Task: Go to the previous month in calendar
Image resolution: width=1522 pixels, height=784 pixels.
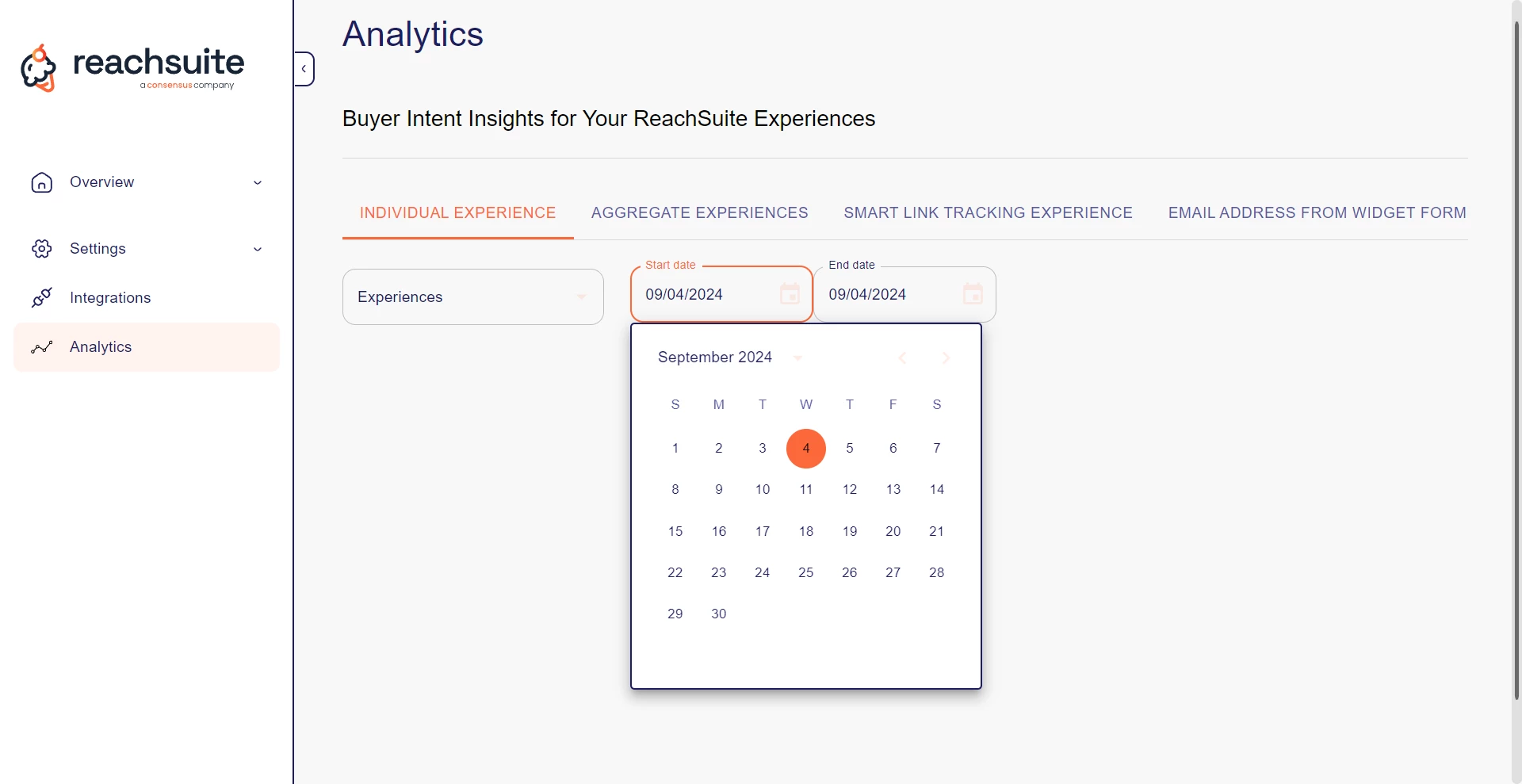Action: pyautogui.click(x=902, y=358)
